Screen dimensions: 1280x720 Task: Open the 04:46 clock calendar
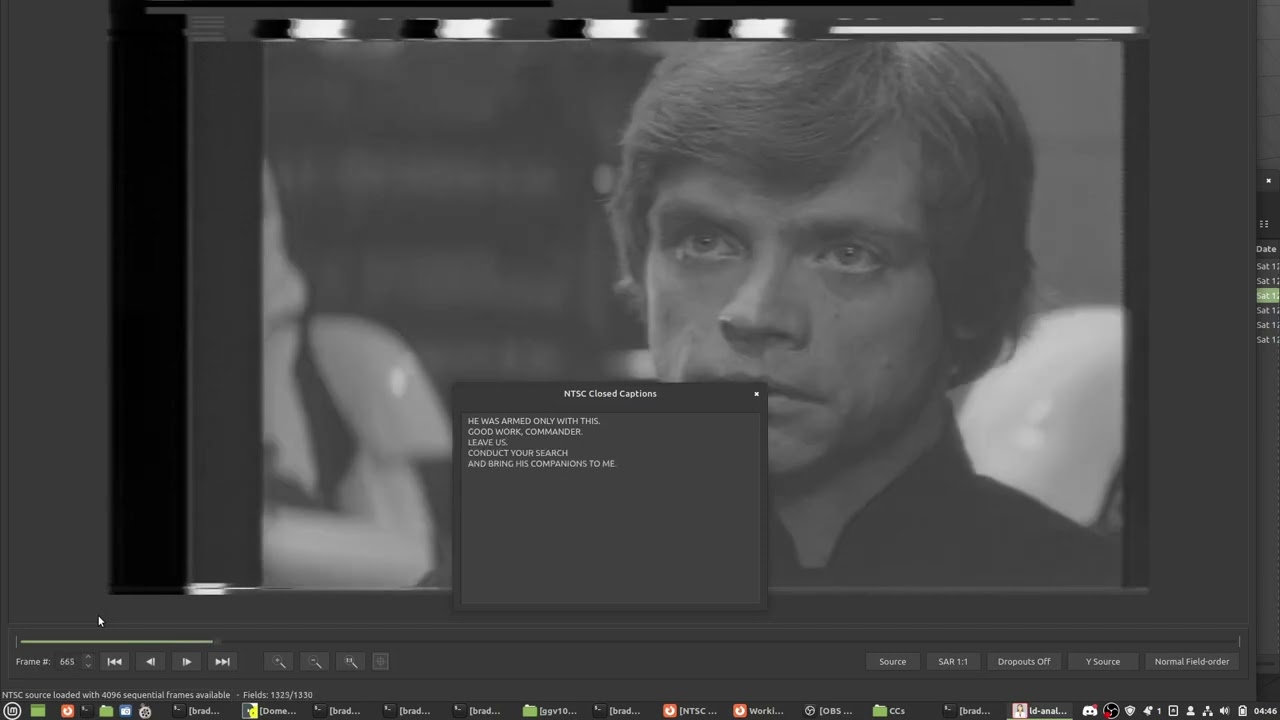tap(1264, 711)
